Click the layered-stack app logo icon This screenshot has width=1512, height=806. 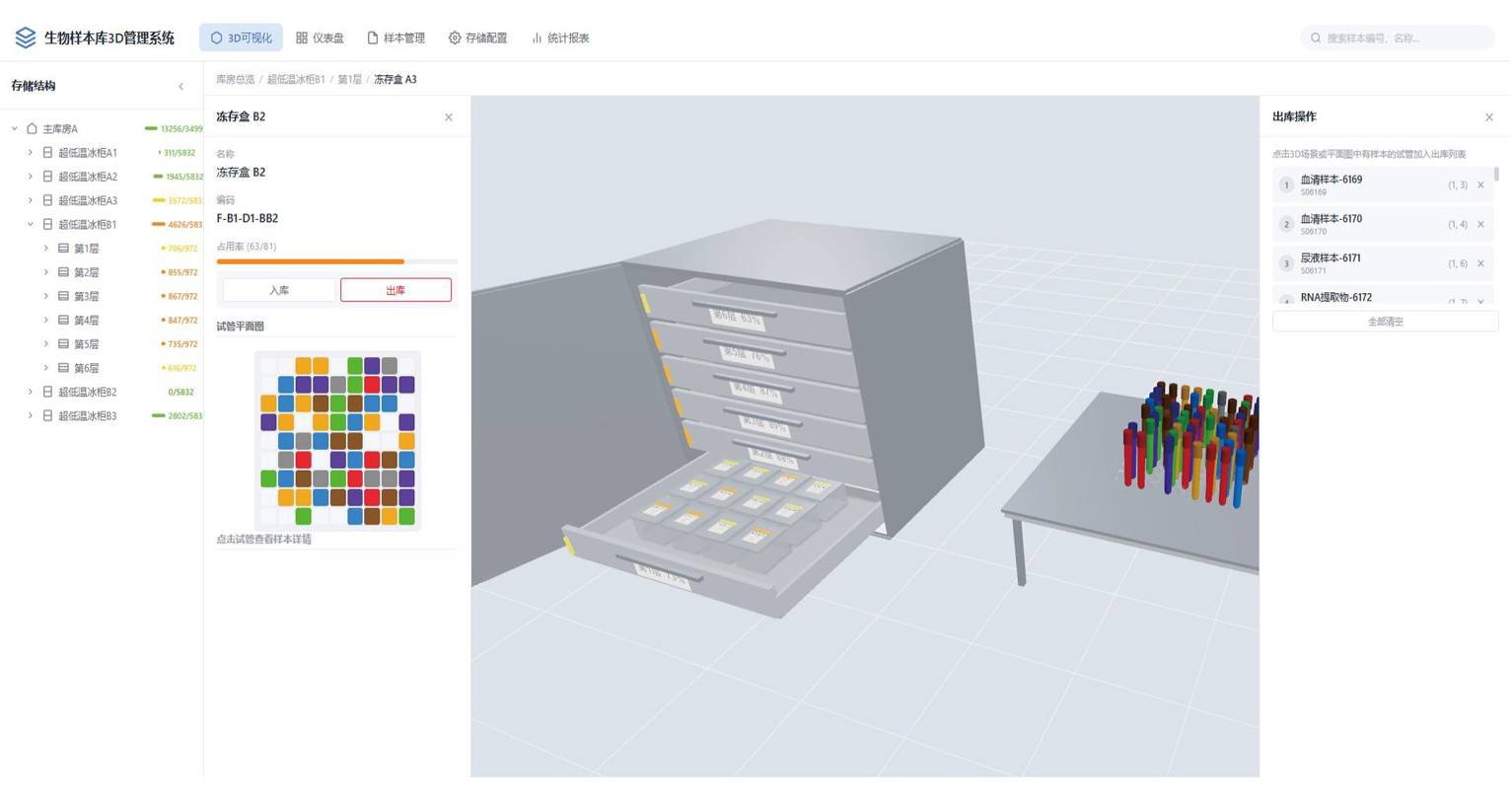tap(26, 37)
